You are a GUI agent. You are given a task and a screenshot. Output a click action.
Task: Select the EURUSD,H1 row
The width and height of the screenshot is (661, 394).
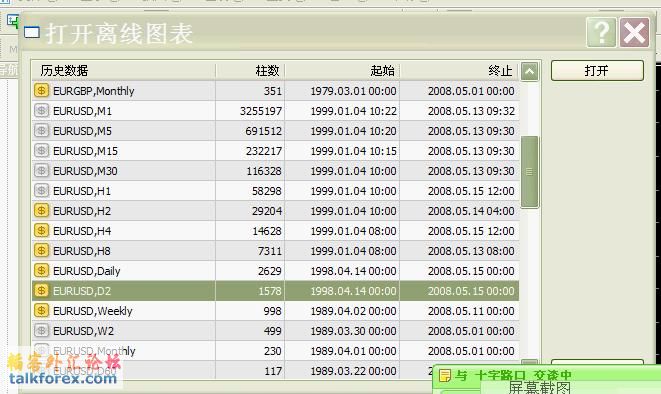point(276,191)
